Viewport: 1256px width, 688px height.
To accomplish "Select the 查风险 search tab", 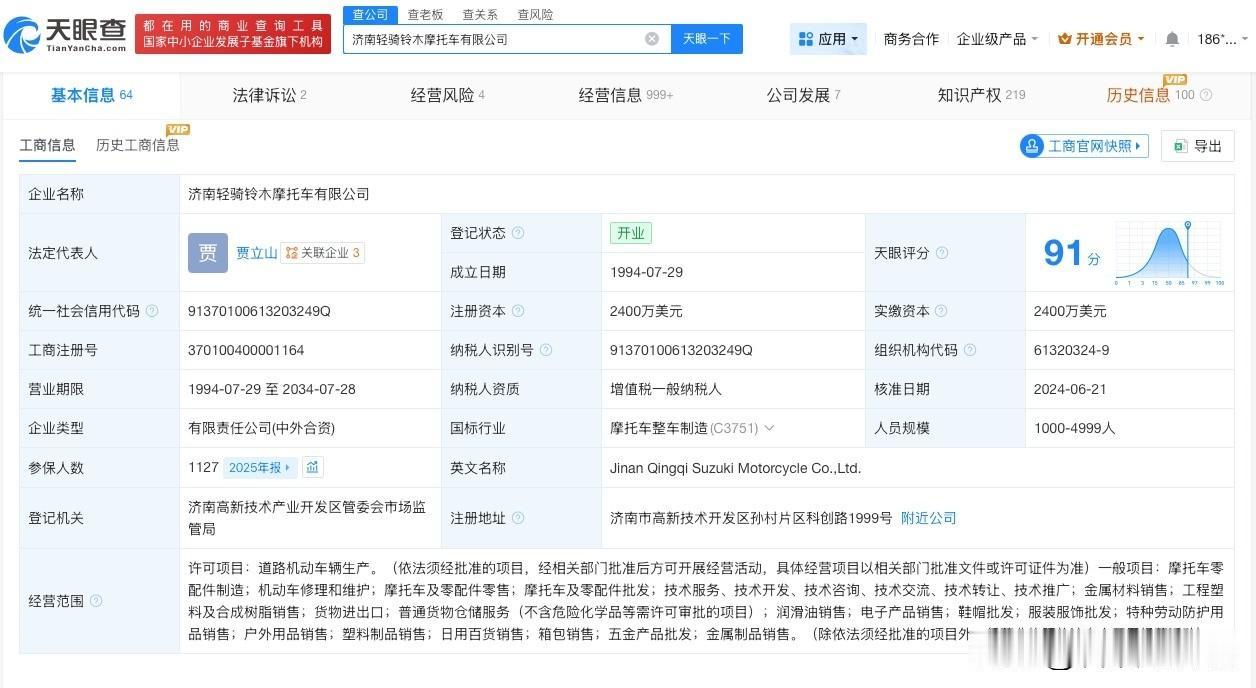I will [535, 14].
